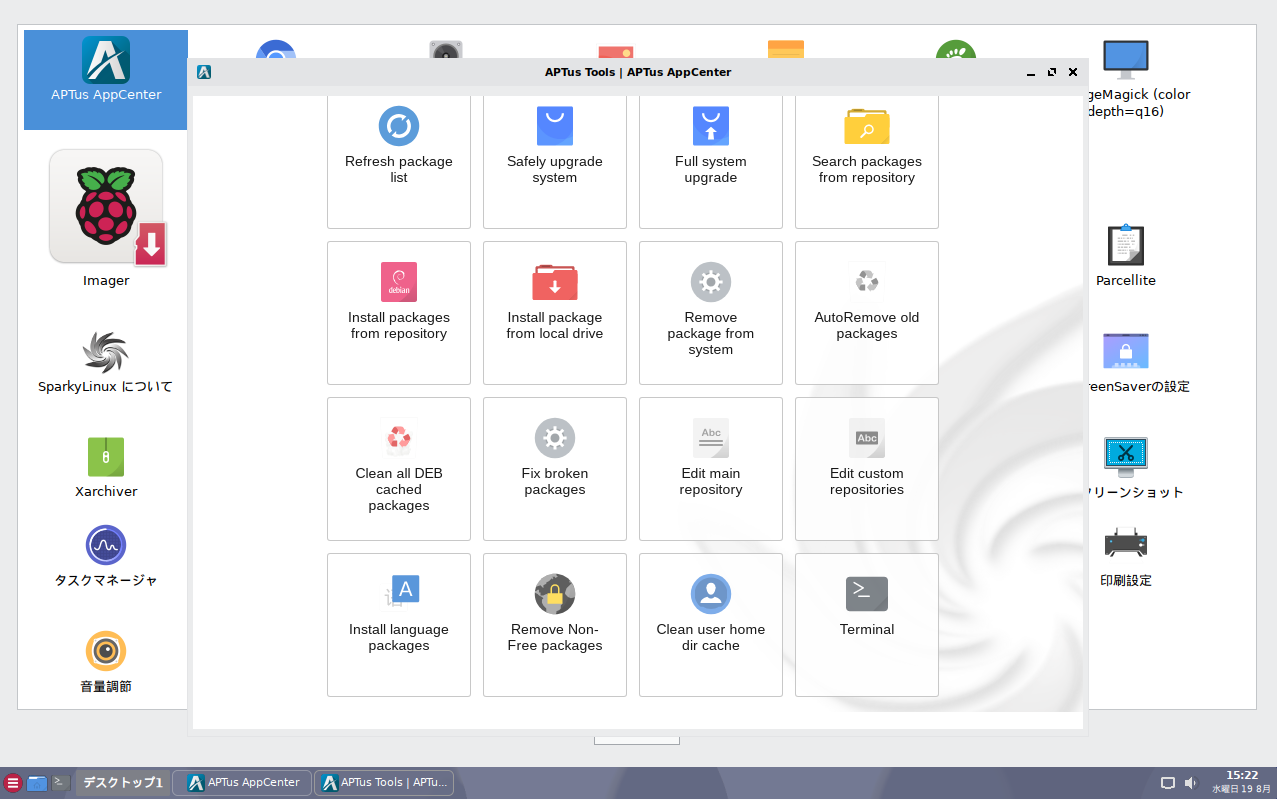Run Clean user home dir cache

click(x=711, y=625)
